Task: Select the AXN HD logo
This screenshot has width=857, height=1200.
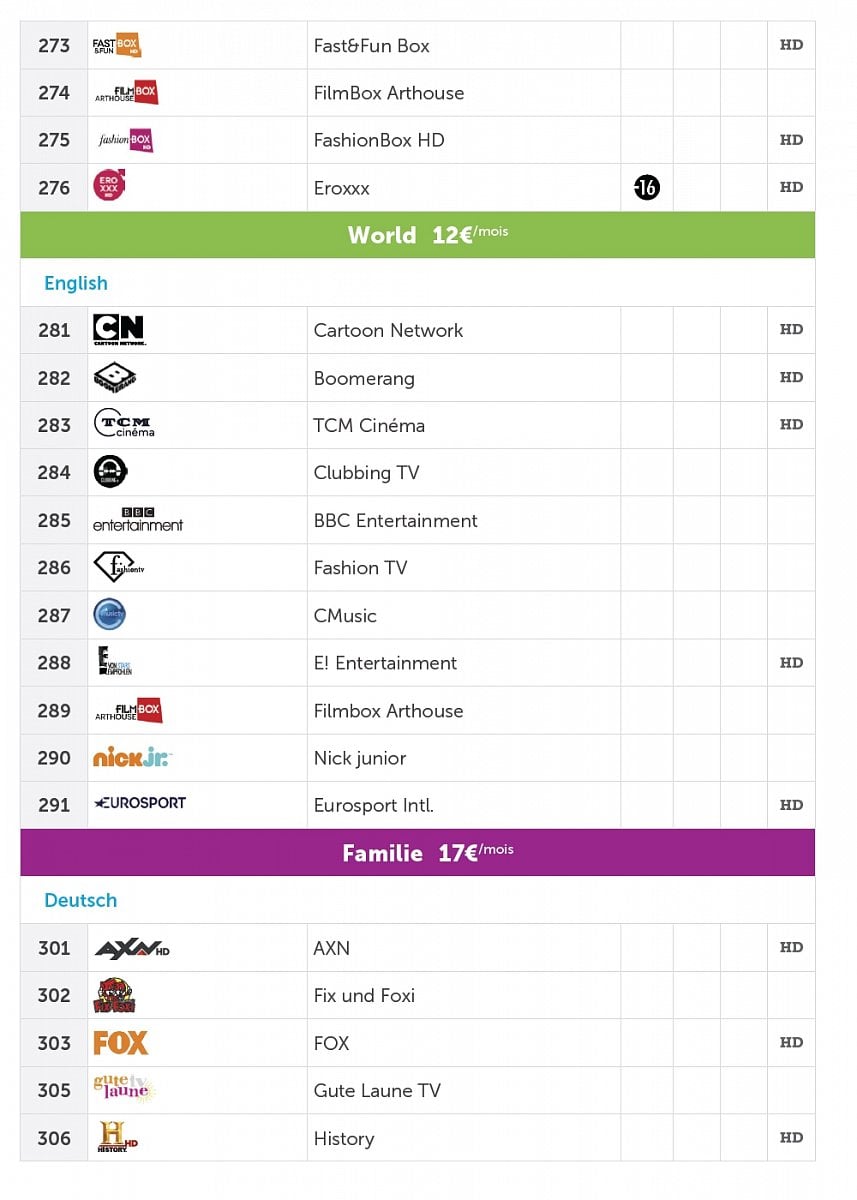Action: 131,948
